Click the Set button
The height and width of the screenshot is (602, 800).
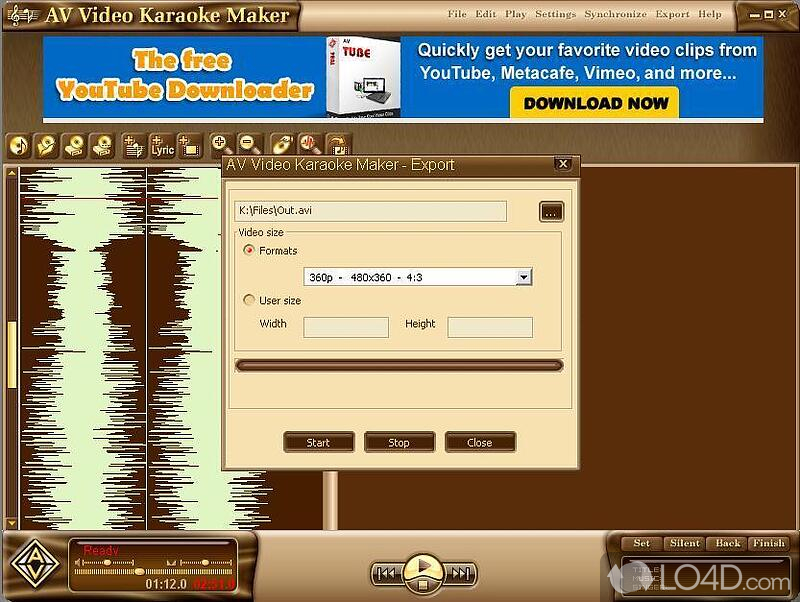click(x=641, y=543)
